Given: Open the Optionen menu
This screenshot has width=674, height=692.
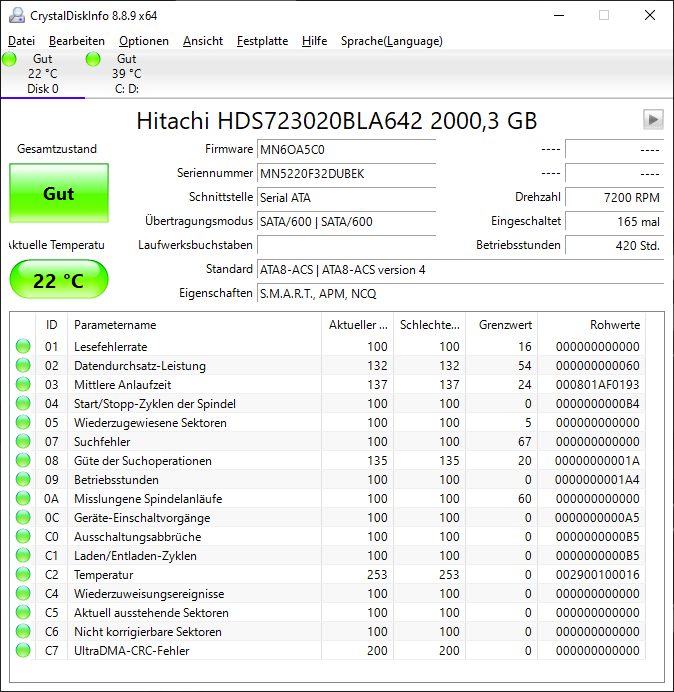Looking at the screenshot, I should (144, 41).
